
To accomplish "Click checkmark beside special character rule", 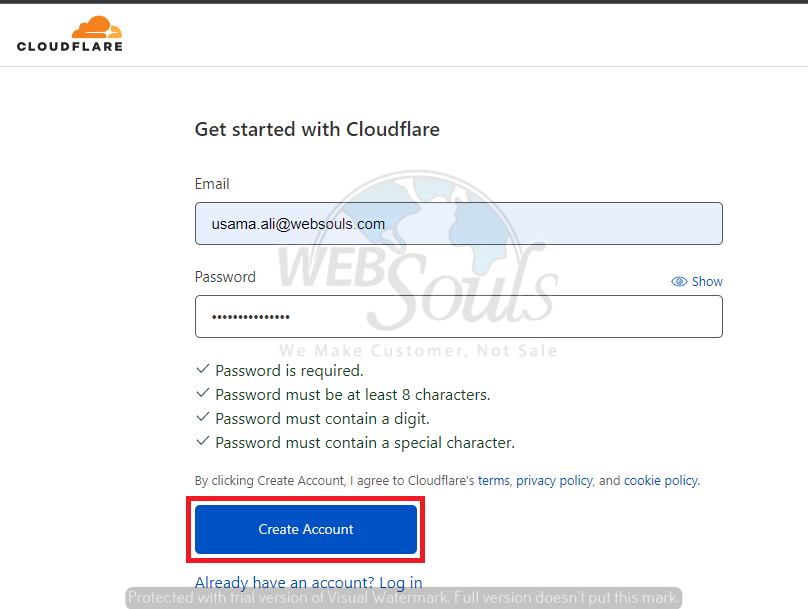I will (203, 441).
